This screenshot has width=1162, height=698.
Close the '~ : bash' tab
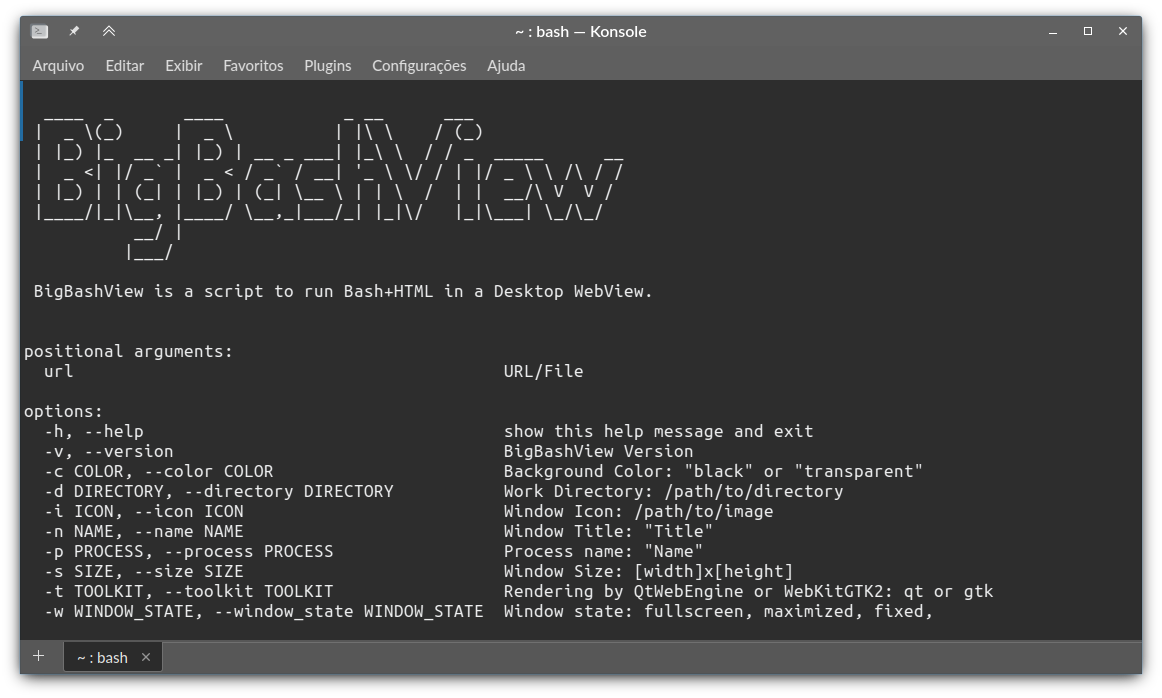[x=146, y=657]
